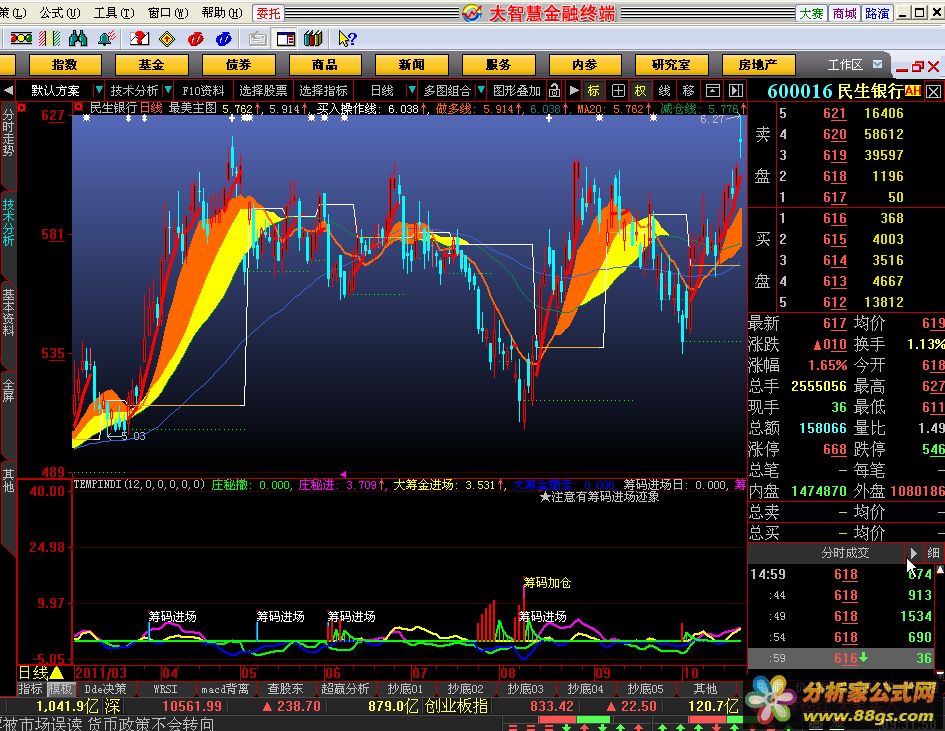Switch to the macd背离 indicator tab
The height and width of the screenshot is (731, 945).
click(x=225, y=688)
